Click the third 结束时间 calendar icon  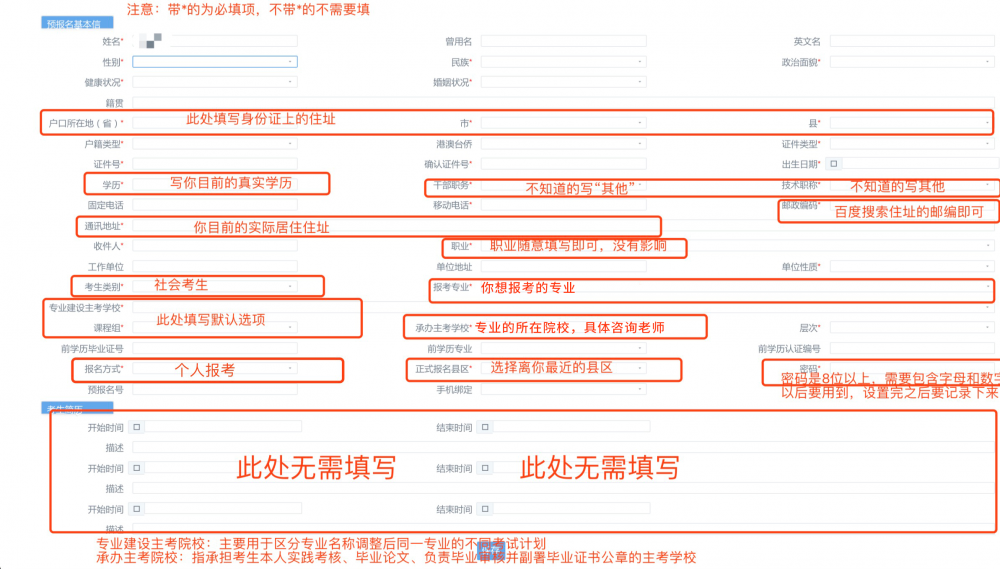pos(486,509)
